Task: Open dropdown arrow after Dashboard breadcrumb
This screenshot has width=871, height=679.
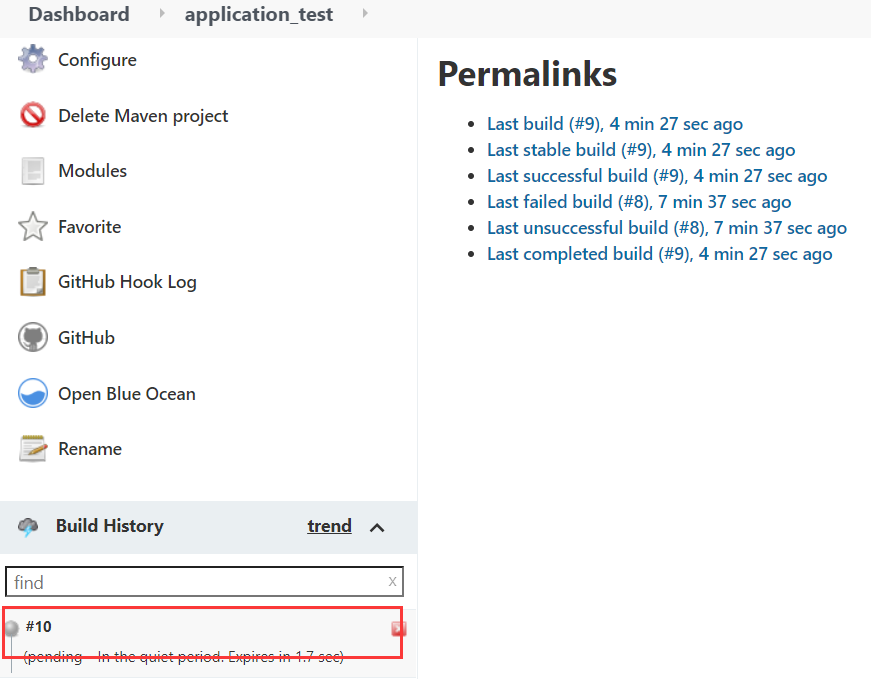Action: point(162,13)
